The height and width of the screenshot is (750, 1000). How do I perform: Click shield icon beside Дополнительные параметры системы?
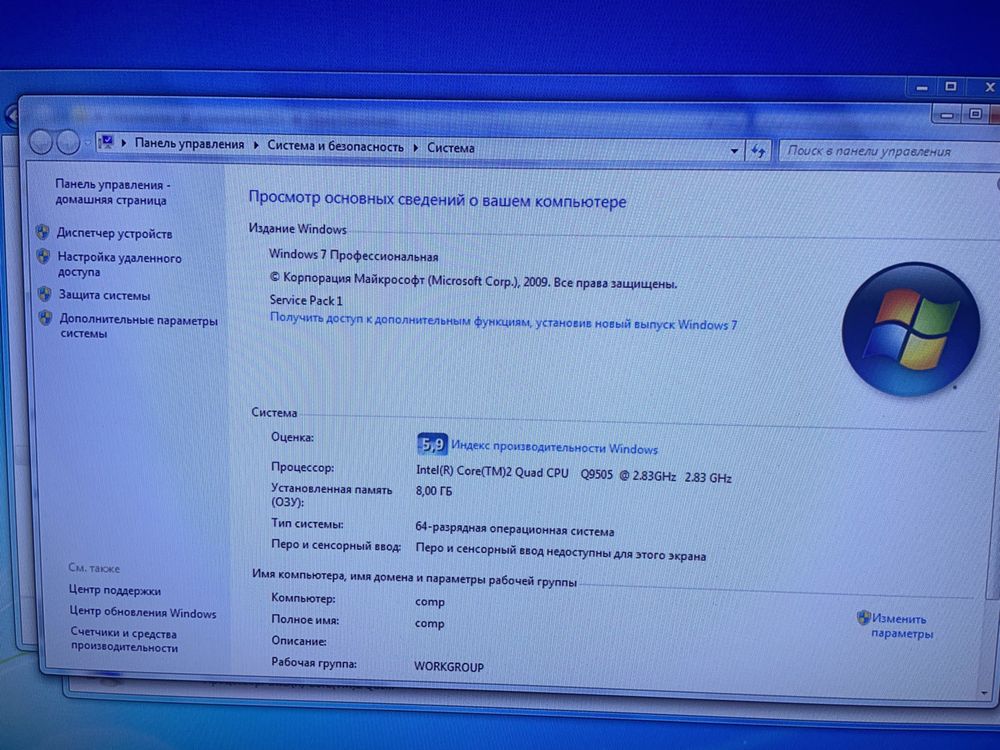click(45, 318)
